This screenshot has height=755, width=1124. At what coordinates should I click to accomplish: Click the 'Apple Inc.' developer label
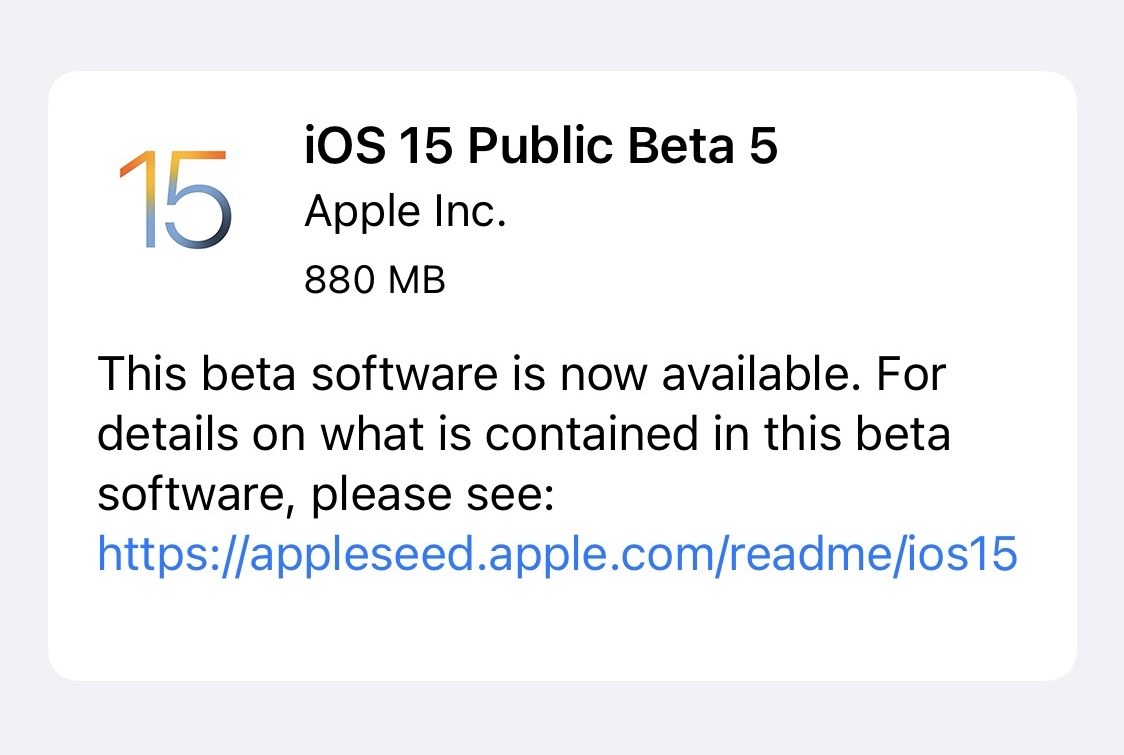click(x=405, y=212)
